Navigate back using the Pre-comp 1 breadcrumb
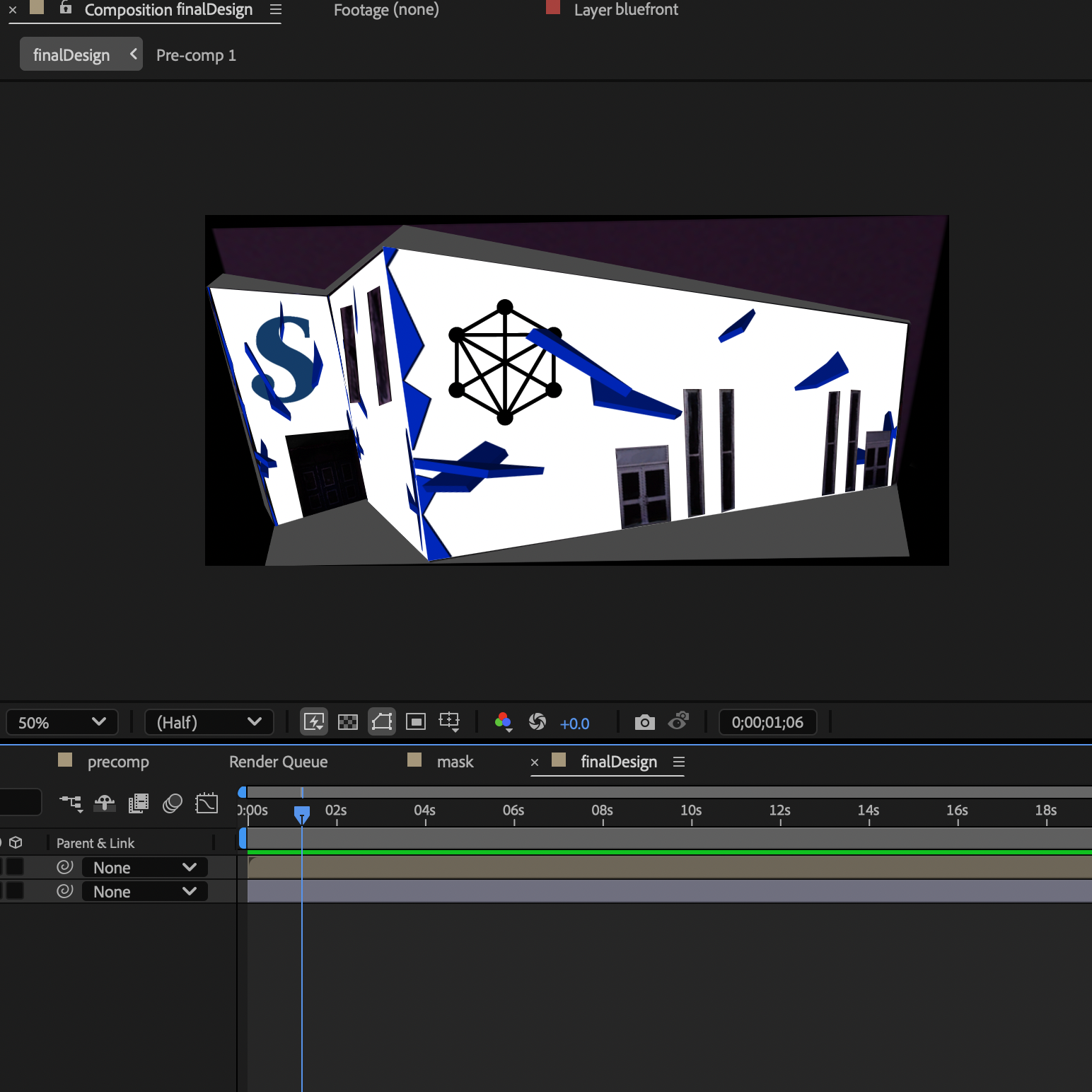 pyautogui.click(x=196, y=54)
